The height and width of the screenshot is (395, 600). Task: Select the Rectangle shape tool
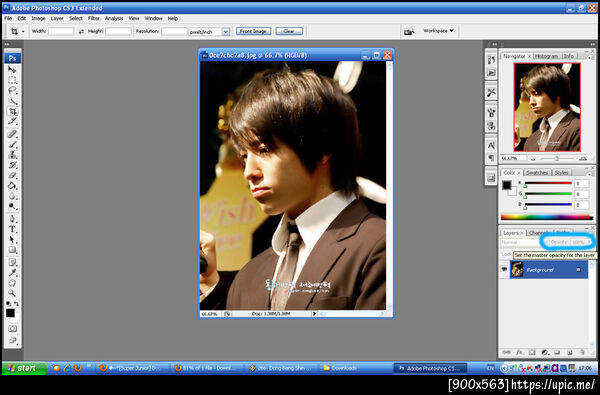[x=12, y=250]
